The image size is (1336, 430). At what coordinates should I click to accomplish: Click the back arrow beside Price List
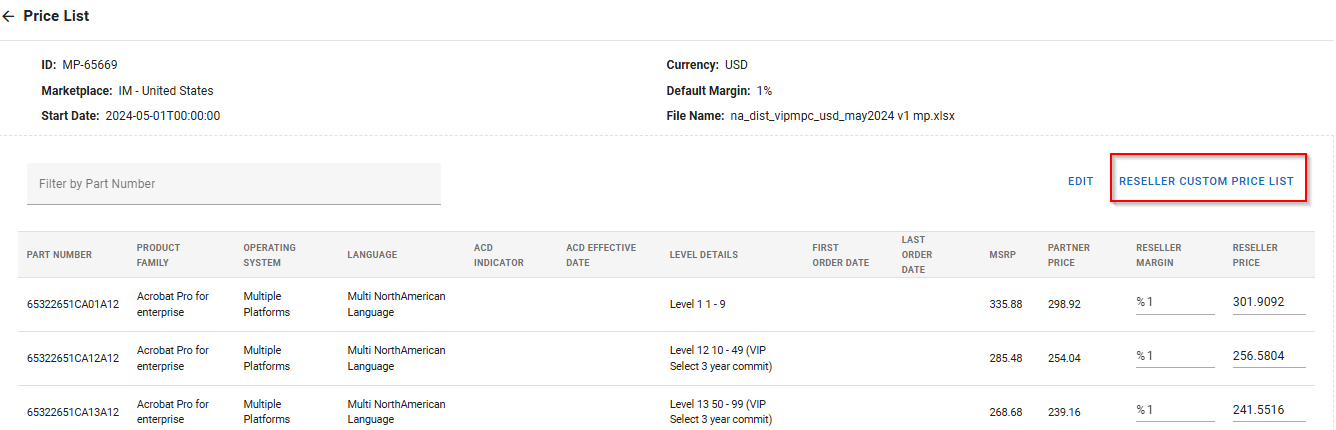pyautogui.click(x=10, y=17)
